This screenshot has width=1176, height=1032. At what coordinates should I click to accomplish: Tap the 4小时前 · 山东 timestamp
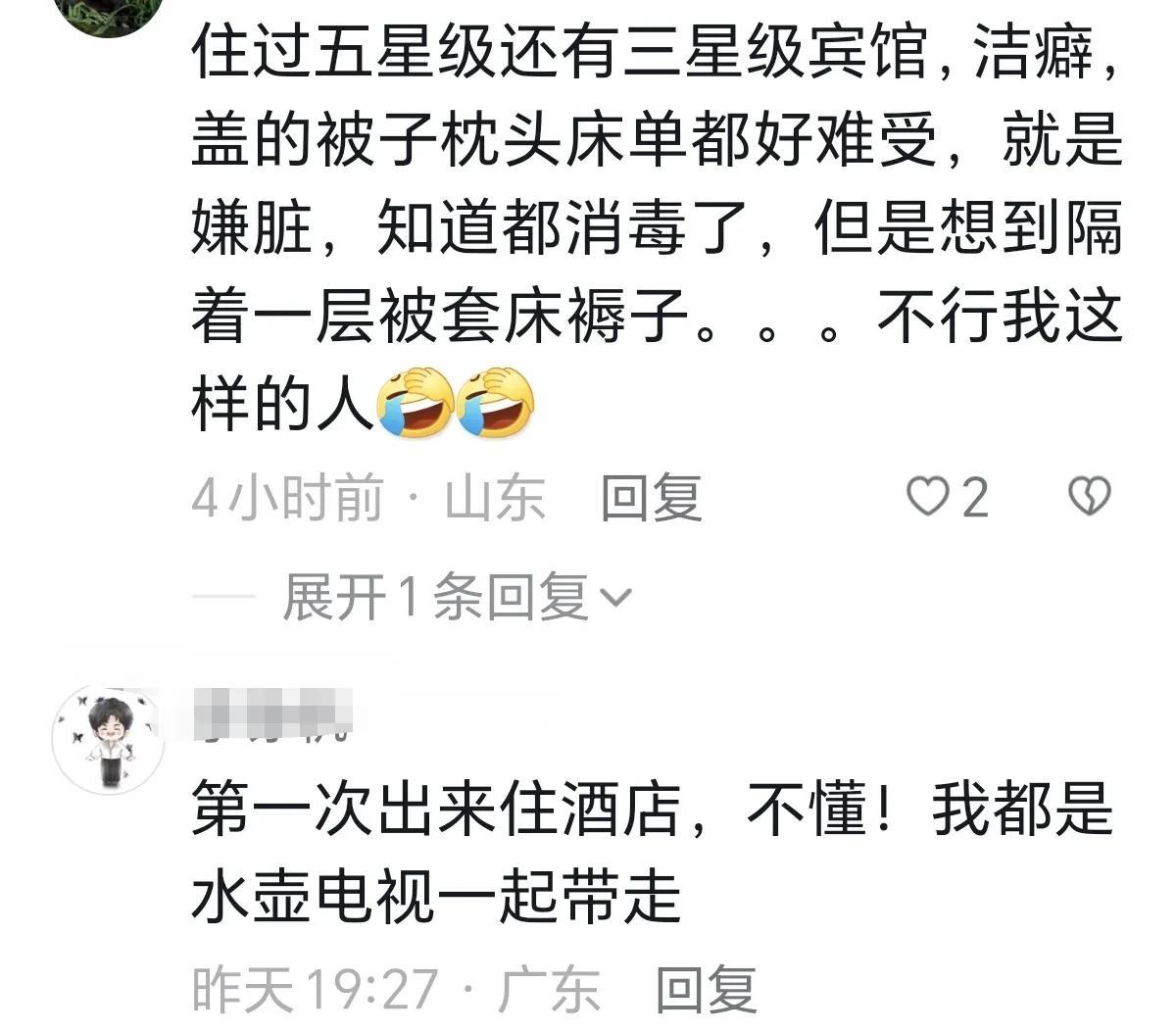367,498
